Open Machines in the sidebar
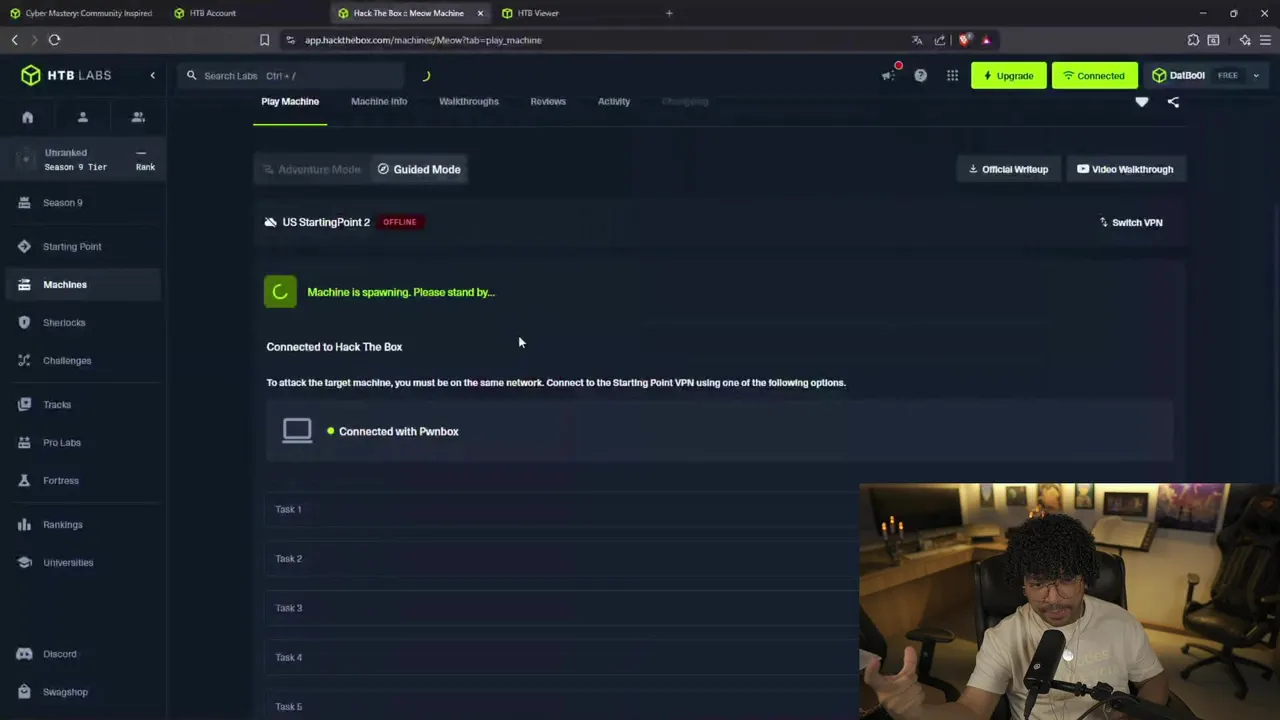This screenshot has width=1280, height=720. point(83,284)
